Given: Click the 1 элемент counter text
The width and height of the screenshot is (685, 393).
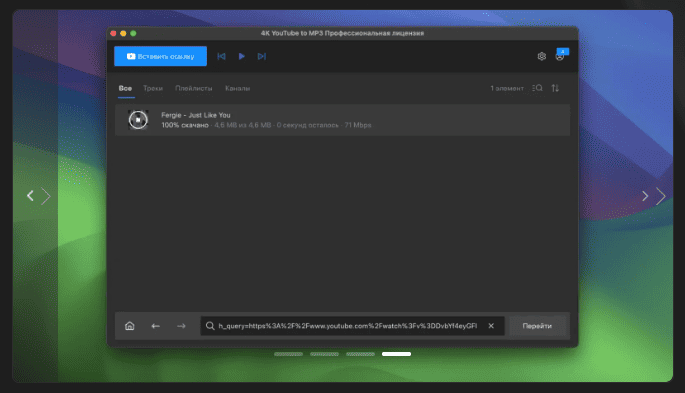Looking at the screenshot, I should pos(507,88).
